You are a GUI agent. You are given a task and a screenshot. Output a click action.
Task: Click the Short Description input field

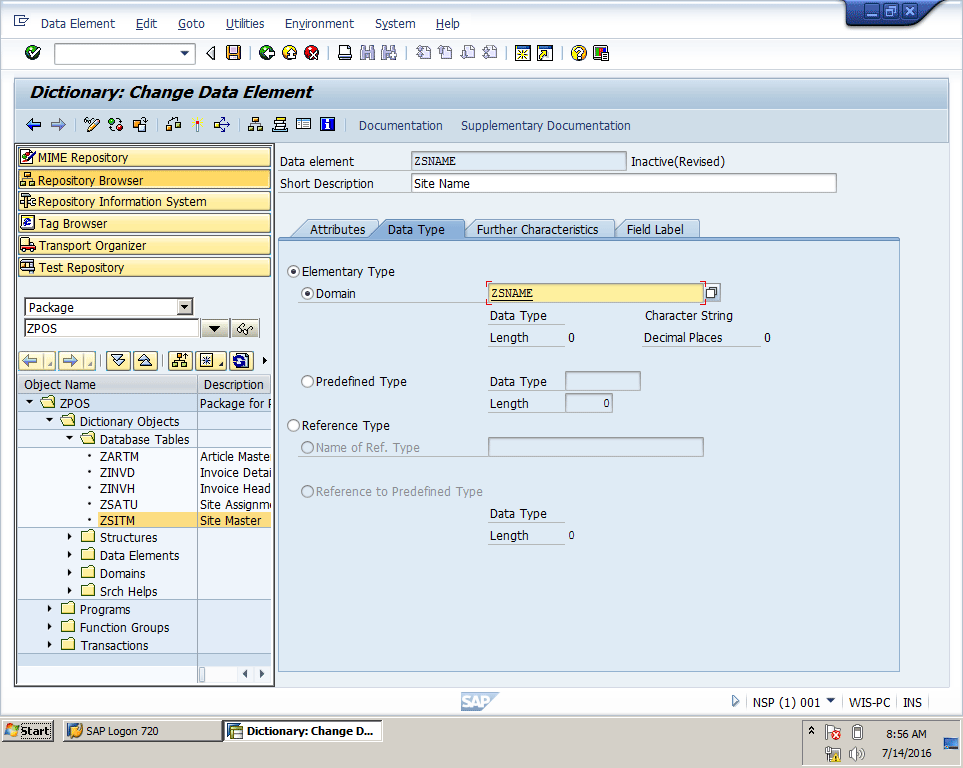coord(623,184)
